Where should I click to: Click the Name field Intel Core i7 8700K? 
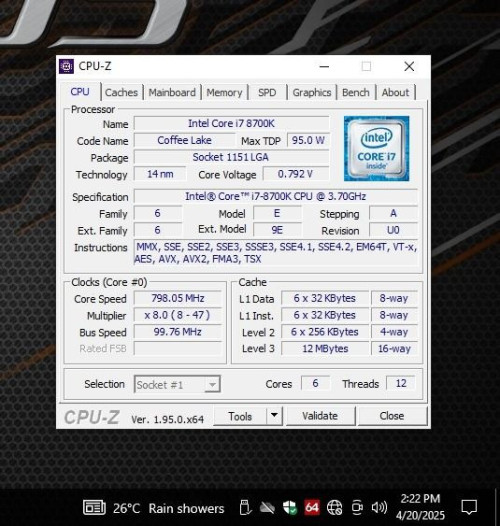(232, 123)
